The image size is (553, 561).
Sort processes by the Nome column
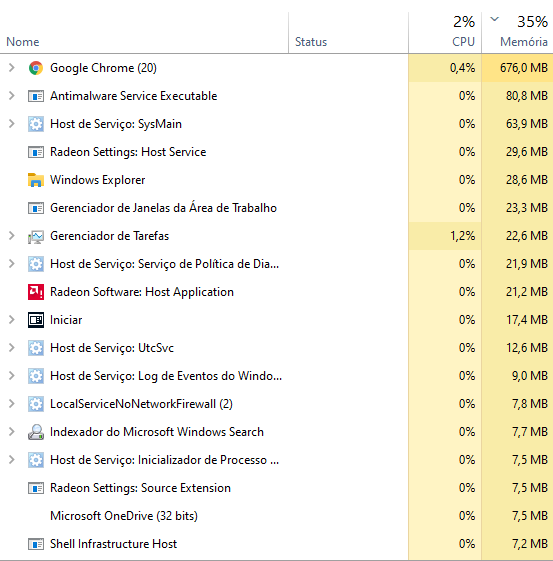click(144, 33)
